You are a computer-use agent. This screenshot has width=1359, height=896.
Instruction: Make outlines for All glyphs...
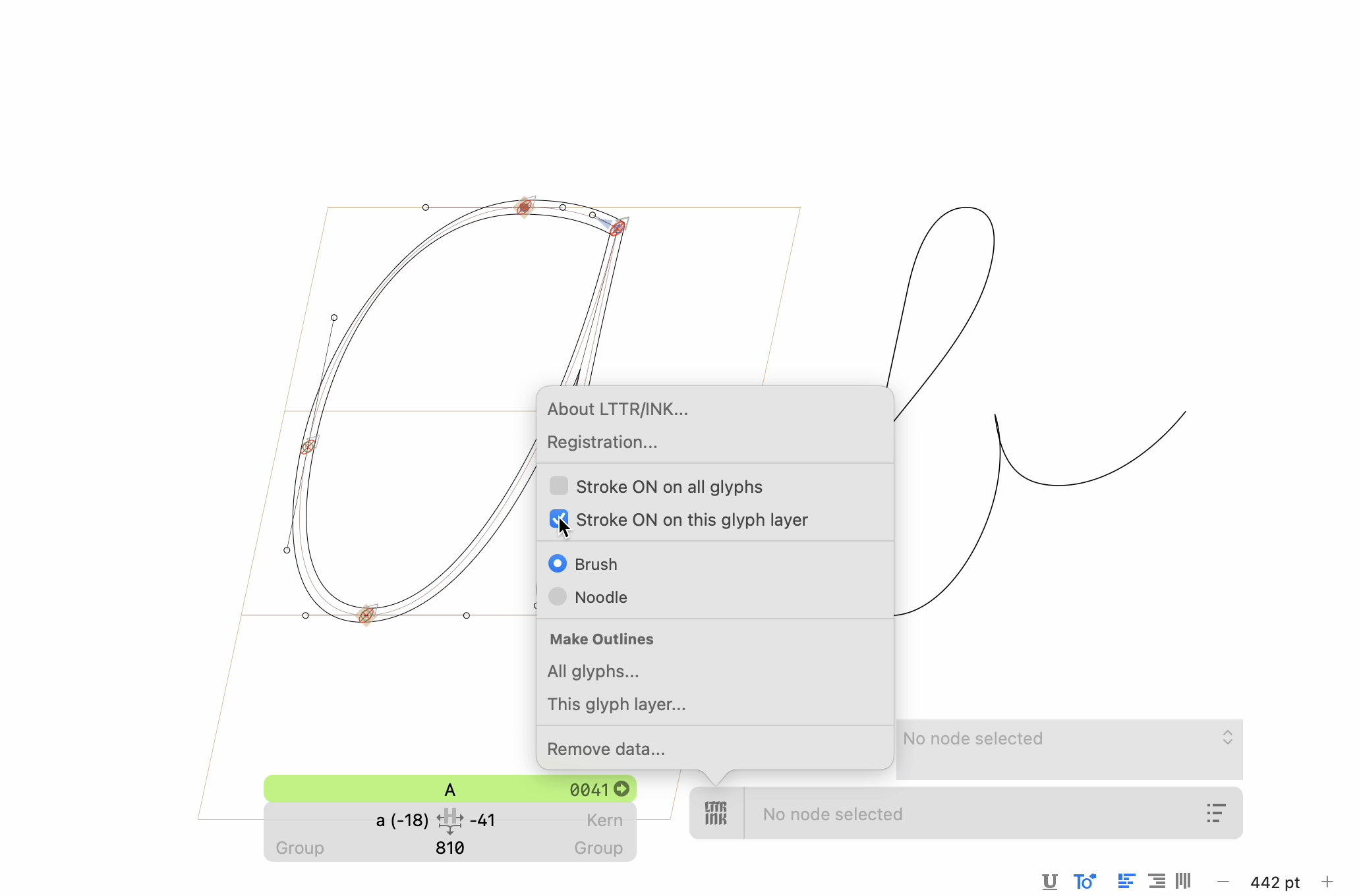pyautogui.click(x=593, y=671)
